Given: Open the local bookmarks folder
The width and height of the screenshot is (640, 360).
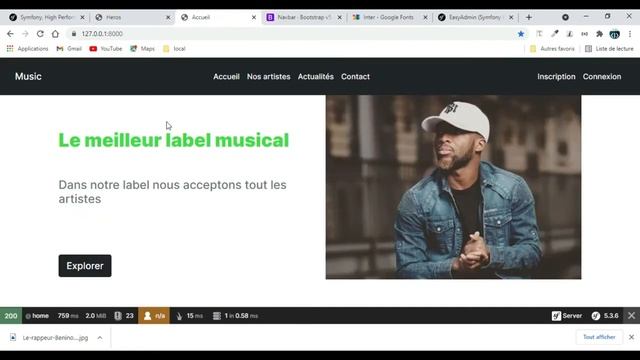Looking at the screenshot, I should (174, 49).
